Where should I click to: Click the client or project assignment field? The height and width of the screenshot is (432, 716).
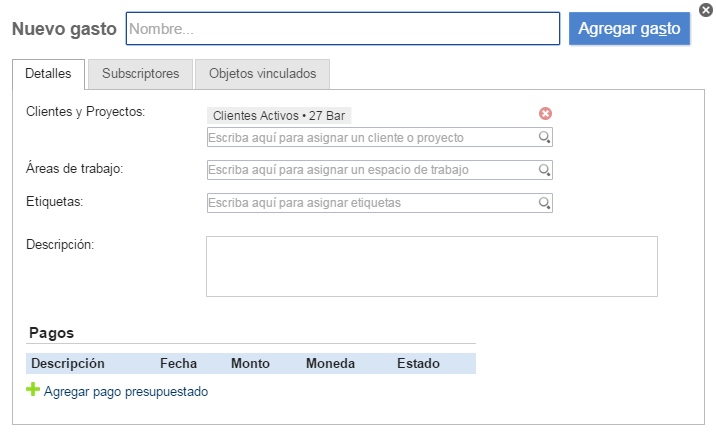pos(370,137)
